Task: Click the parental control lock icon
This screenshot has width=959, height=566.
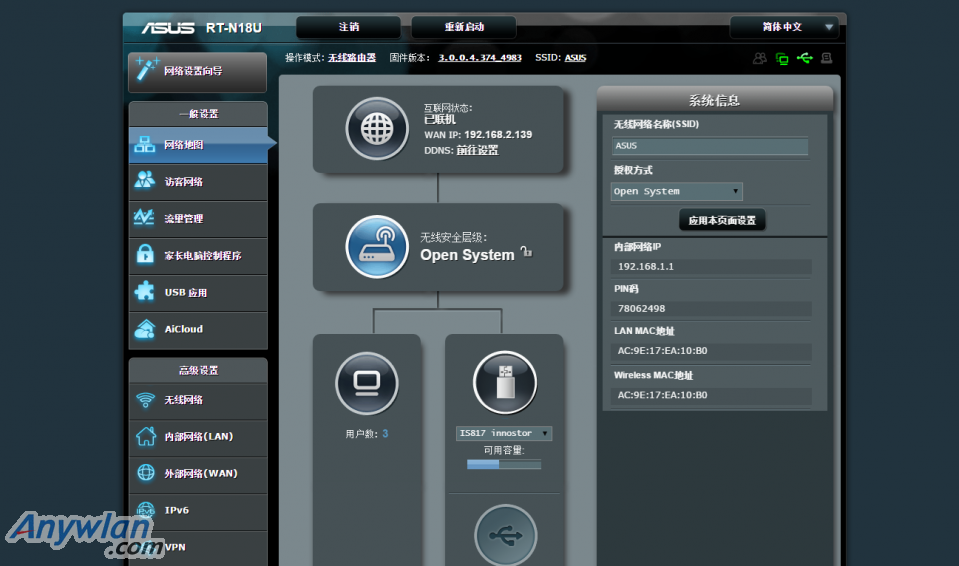Action: [145, 254]
